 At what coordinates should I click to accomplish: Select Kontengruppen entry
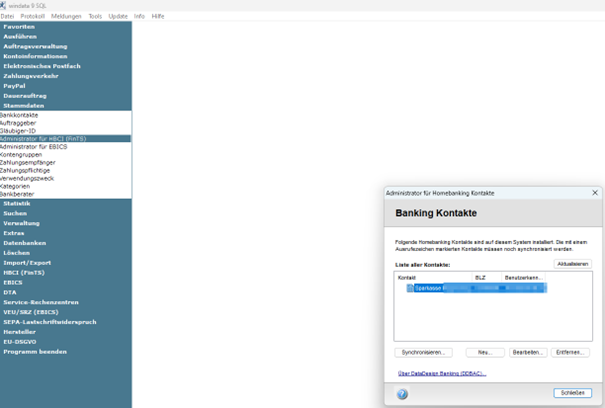66,154
